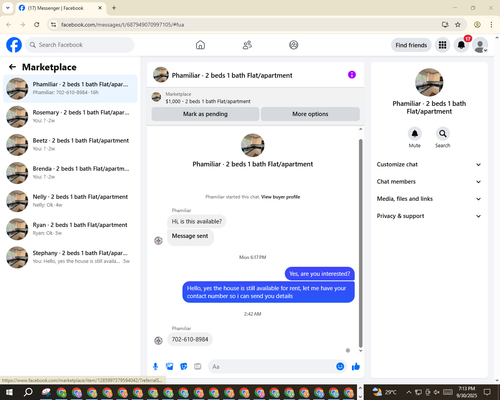500x400 pixels.
Task: Go back using the Marketplace back arrow
Action: (x=12, y=67)
